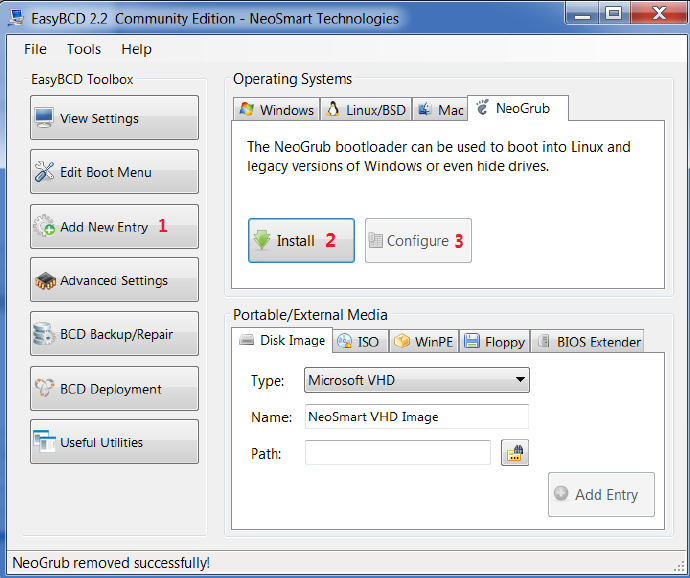690x578 pixels.
Task: Click the empty Path input field
Action: 398,453
